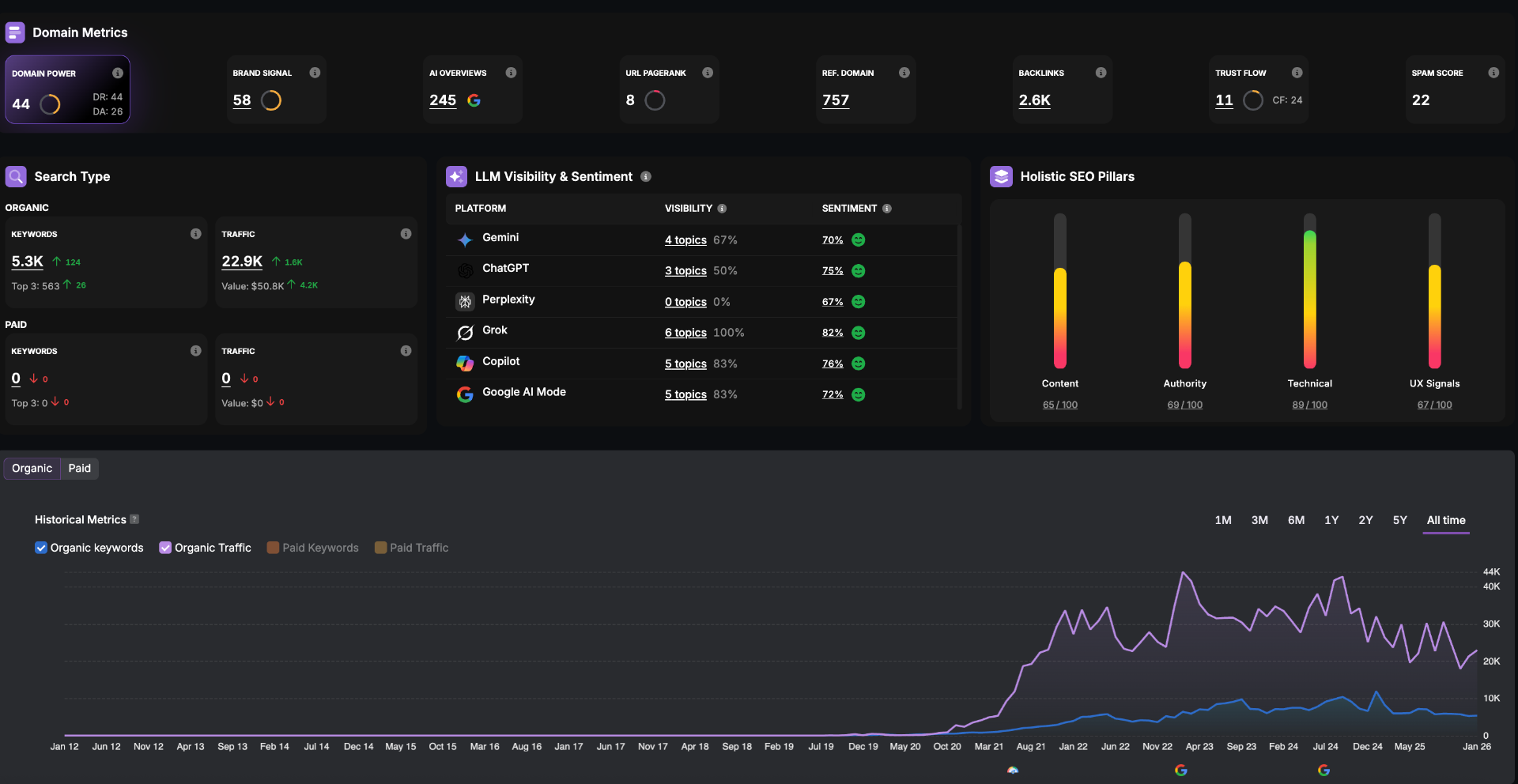Click the Copilot icon in LLM Visibility
The width and height of the screenshot is (1518, 784).
[465, 364]
